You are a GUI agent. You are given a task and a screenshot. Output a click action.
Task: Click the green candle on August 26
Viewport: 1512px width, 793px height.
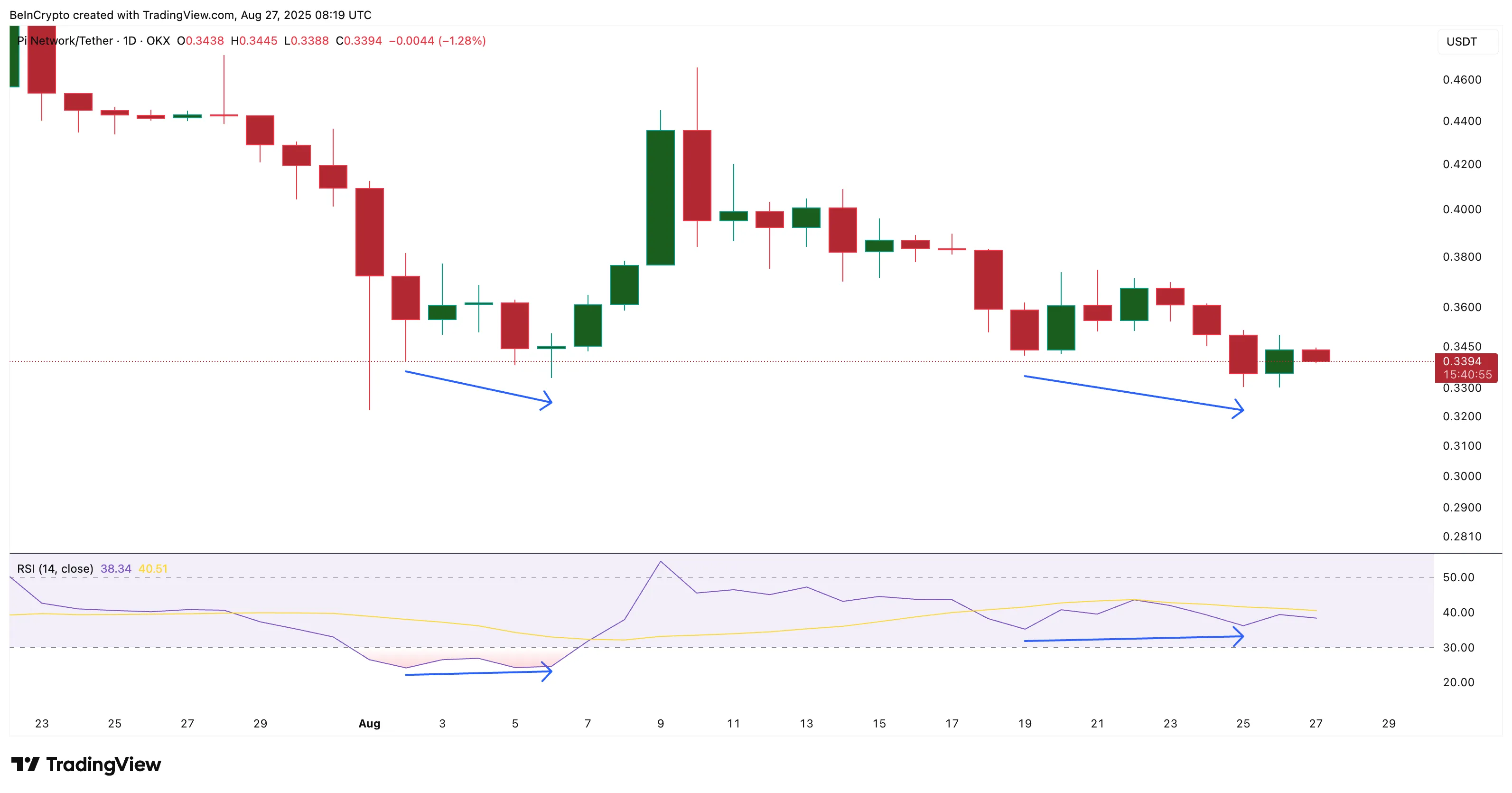(1279, 361)
